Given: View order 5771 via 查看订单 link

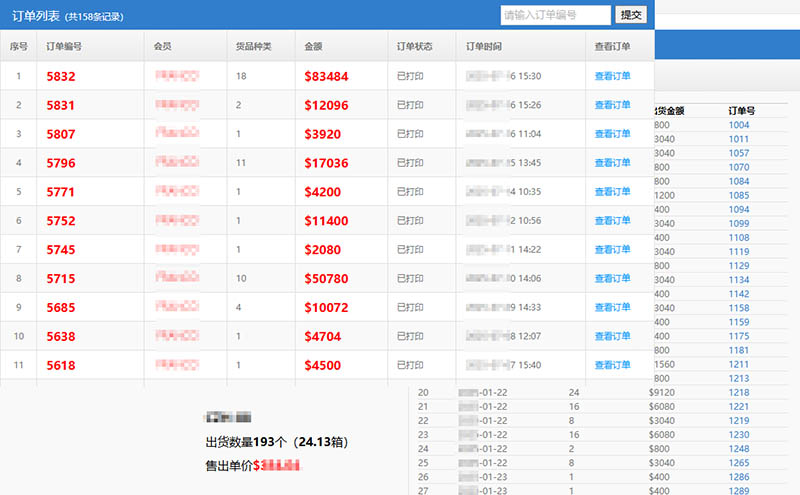Looking at the screenshot, I should point(612,192).
